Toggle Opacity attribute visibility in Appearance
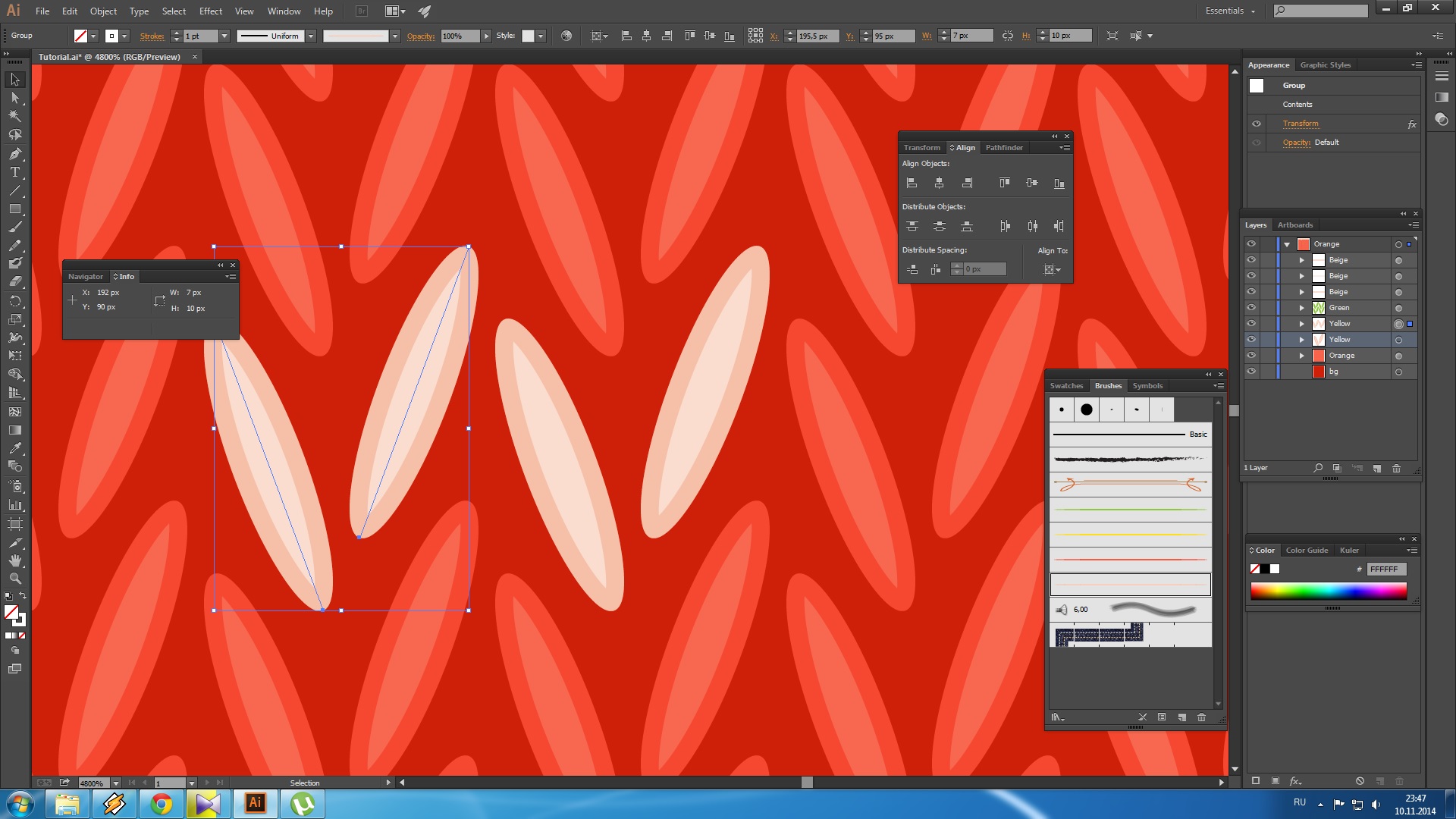This screenshot has height=819, width=1456. pos(1257,143)
